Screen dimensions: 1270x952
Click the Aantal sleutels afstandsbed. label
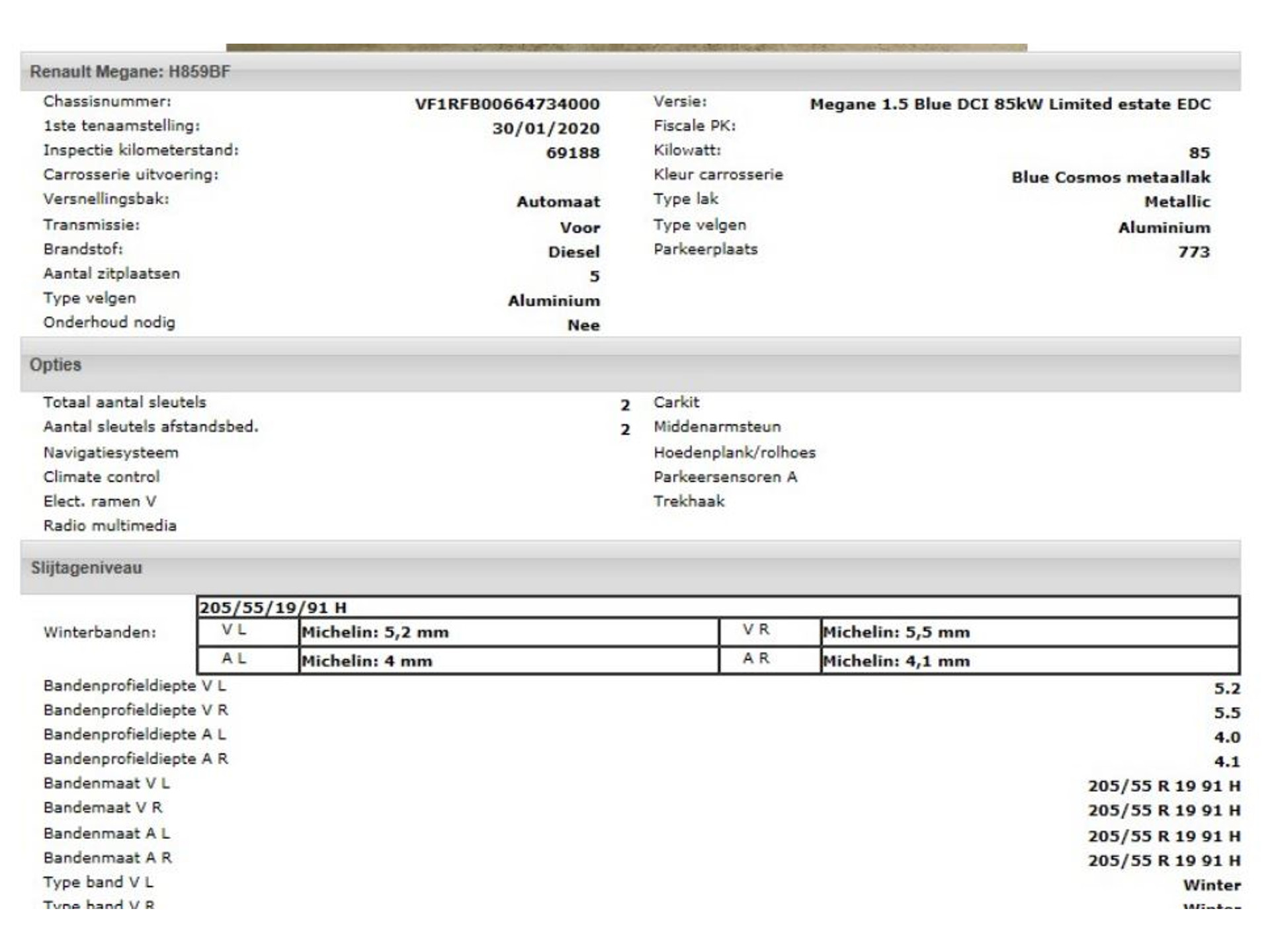point(151,426)
